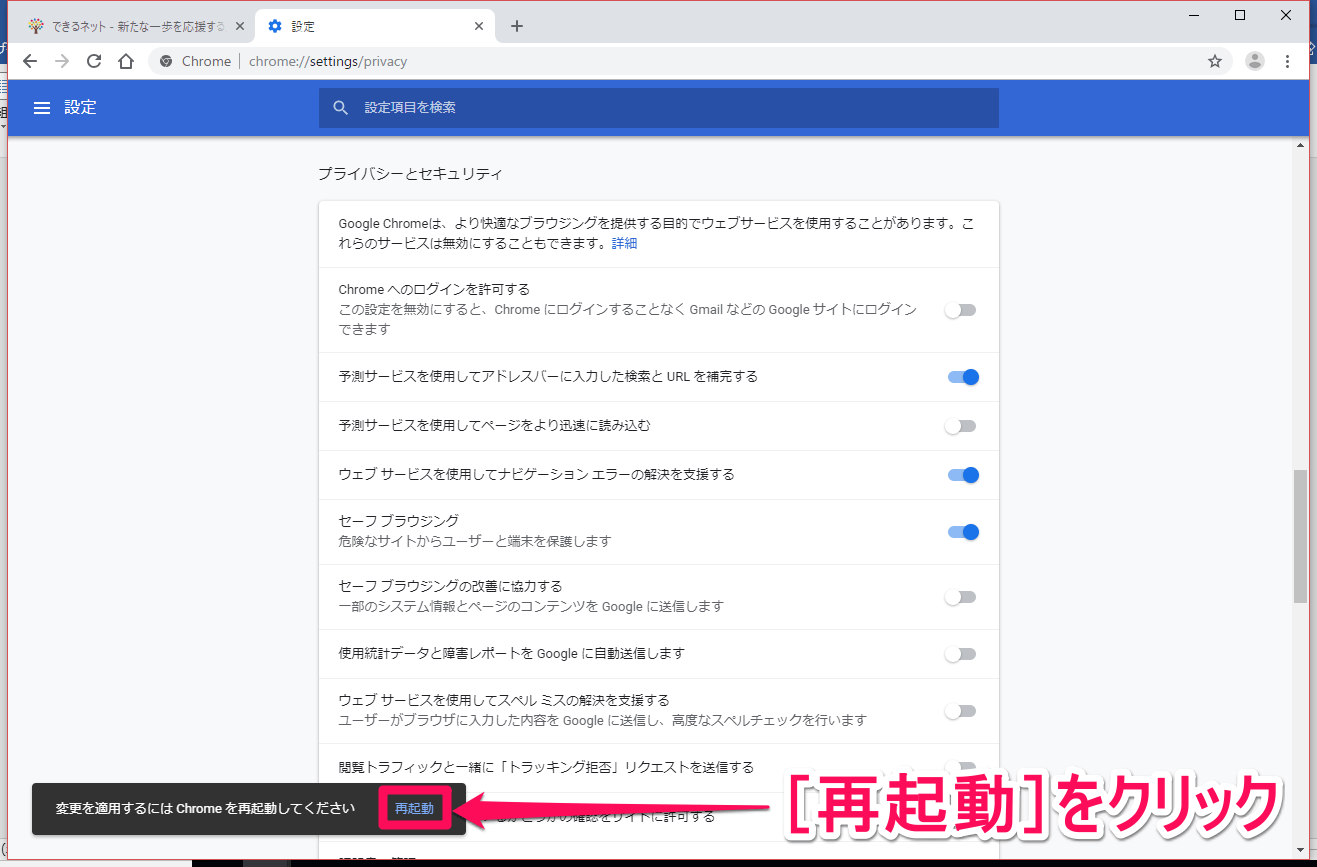Toggle 使用統計データと障害レポート switch
The image size is (1317, 867).
[x=961, y=654]
